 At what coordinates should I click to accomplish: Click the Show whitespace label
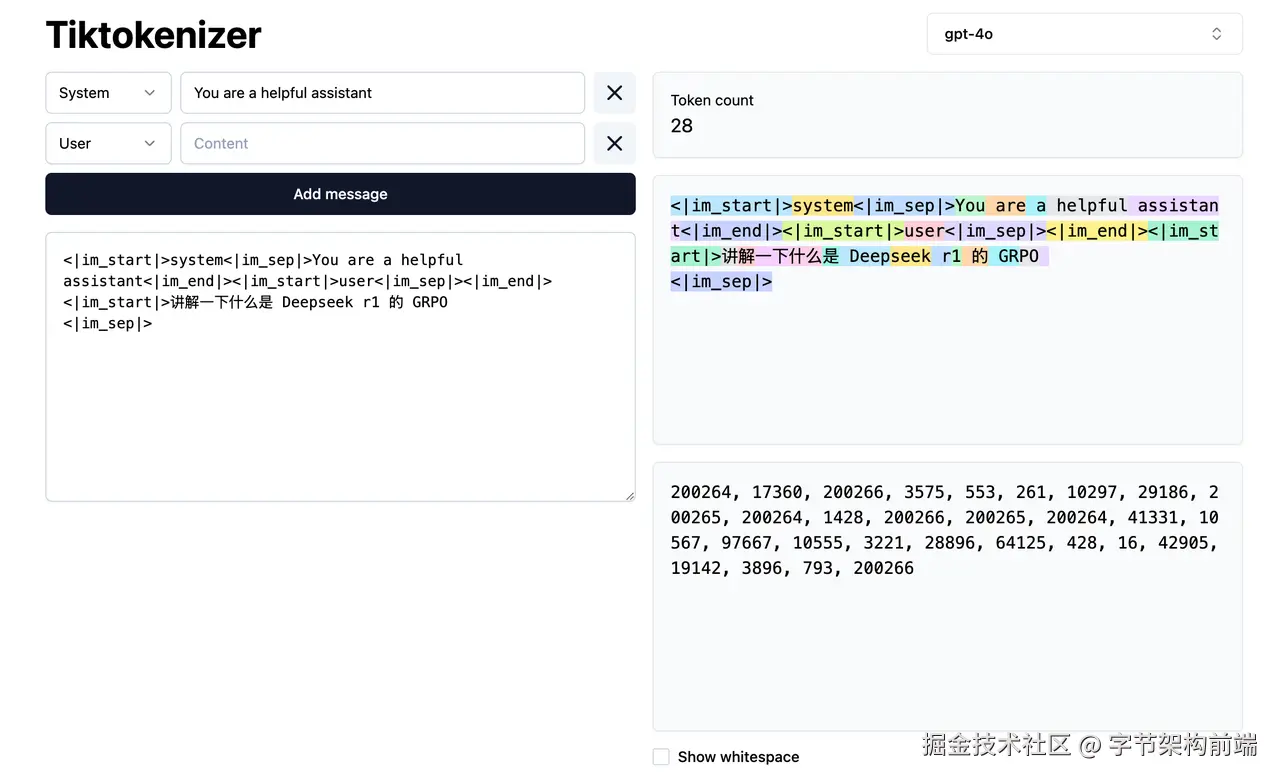pyautogui.click(x=738, y=757)
